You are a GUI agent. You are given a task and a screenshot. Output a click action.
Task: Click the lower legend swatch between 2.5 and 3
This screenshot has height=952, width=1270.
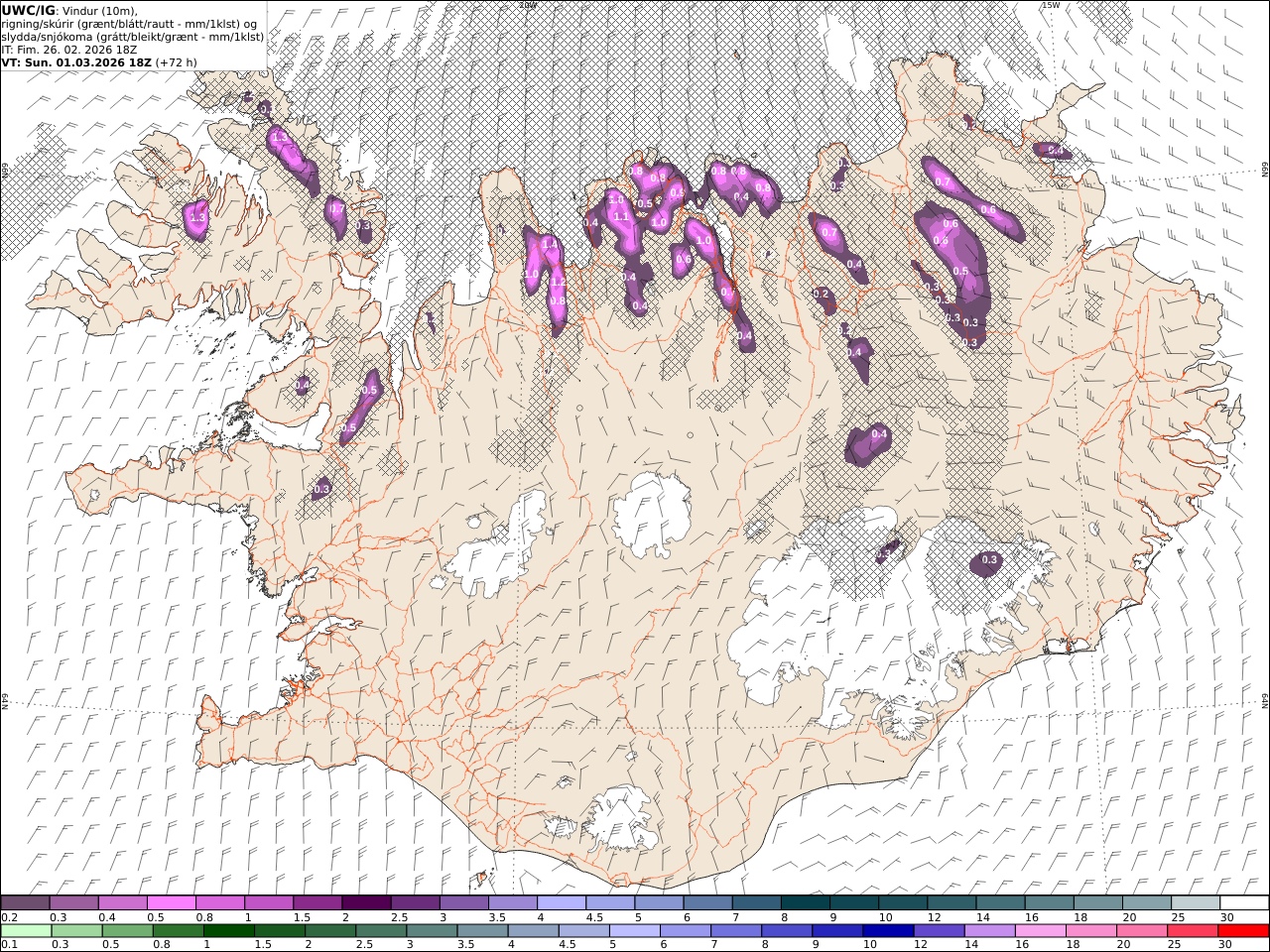click(x=380, y=930)
